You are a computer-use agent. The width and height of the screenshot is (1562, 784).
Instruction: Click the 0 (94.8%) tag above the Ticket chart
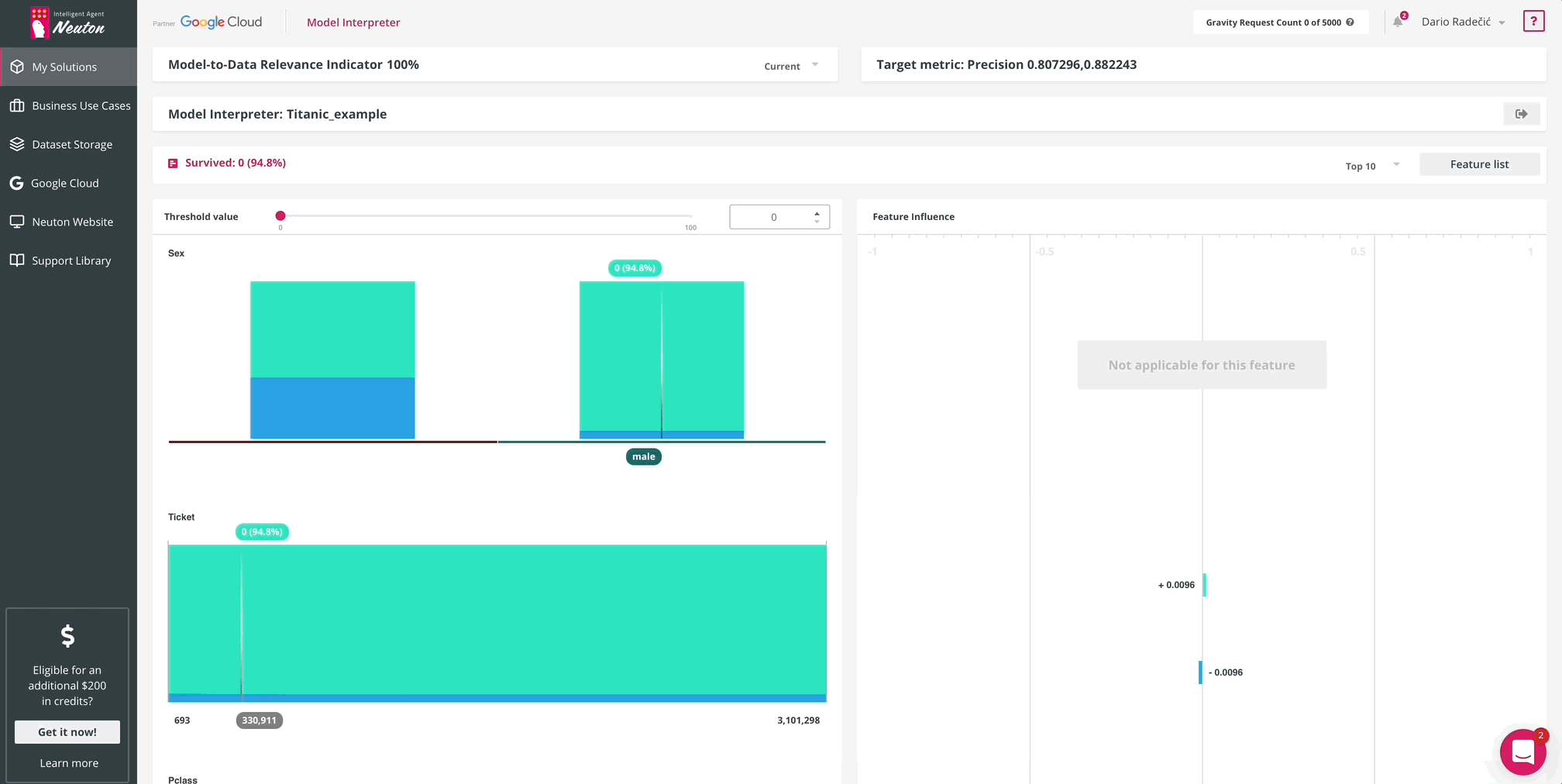pos(262,532)
